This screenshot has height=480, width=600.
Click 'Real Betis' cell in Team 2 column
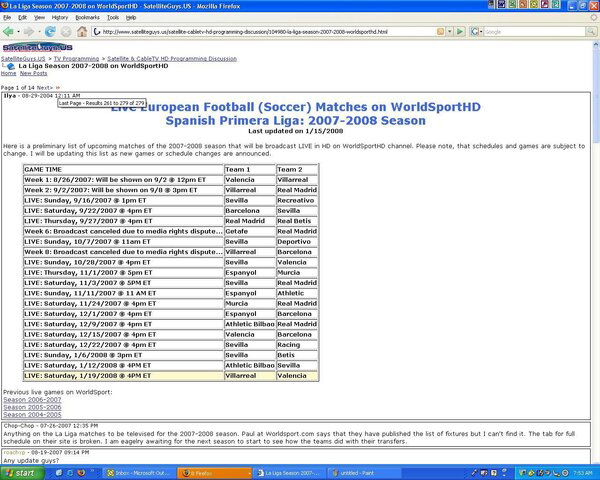297,221
